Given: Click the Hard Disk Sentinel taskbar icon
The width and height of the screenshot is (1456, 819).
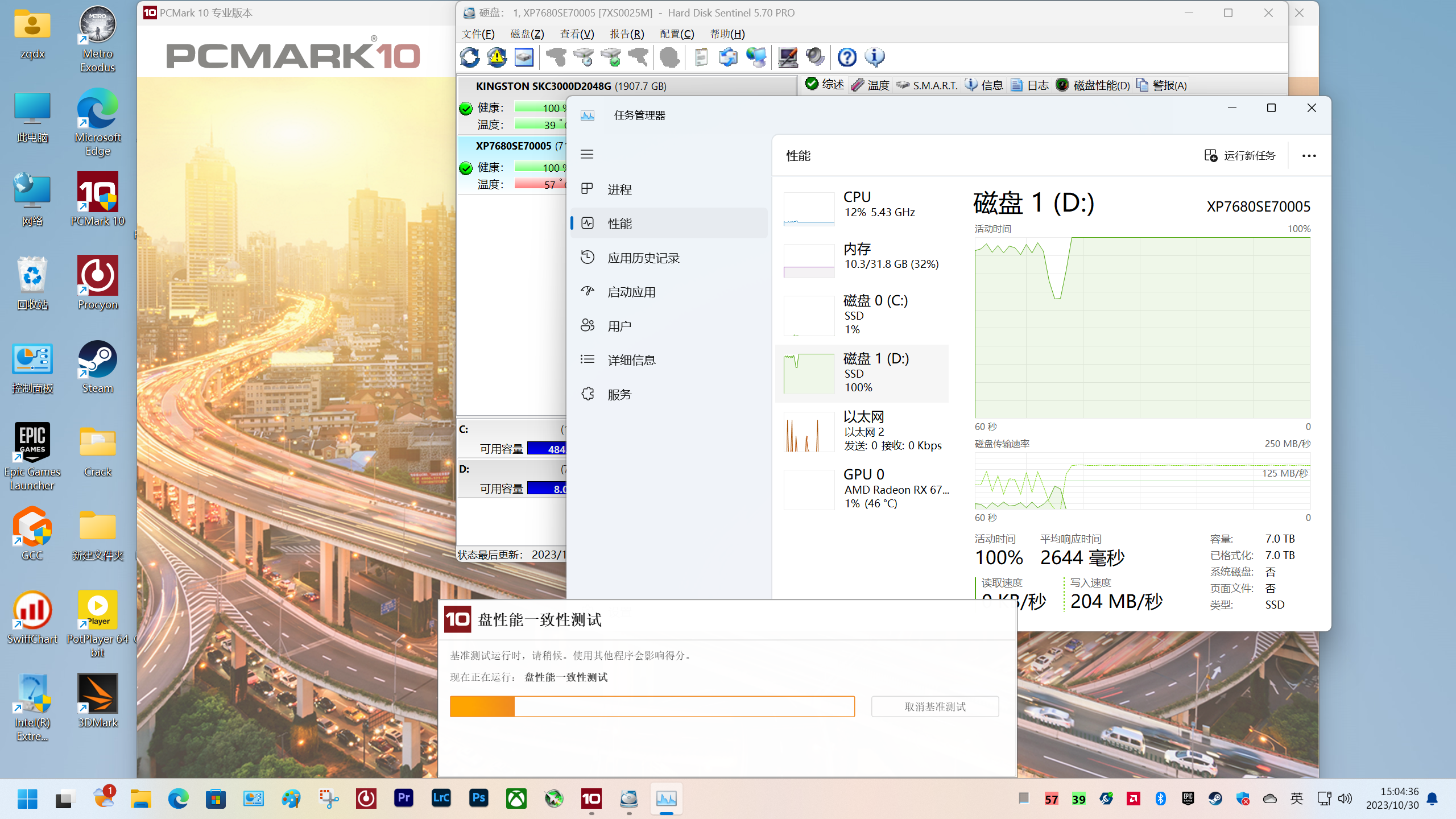Looking at the screenshot, I should 629,799.
